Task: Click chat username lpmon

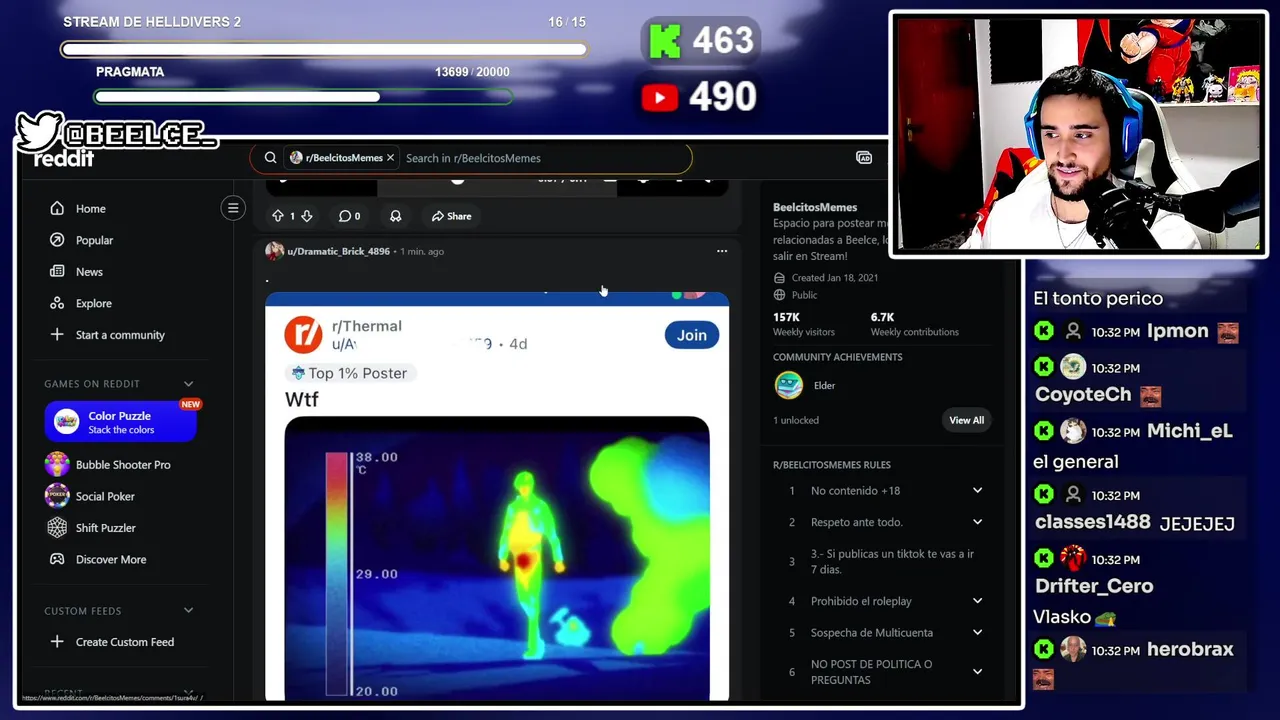Action: coord(1178,331)
